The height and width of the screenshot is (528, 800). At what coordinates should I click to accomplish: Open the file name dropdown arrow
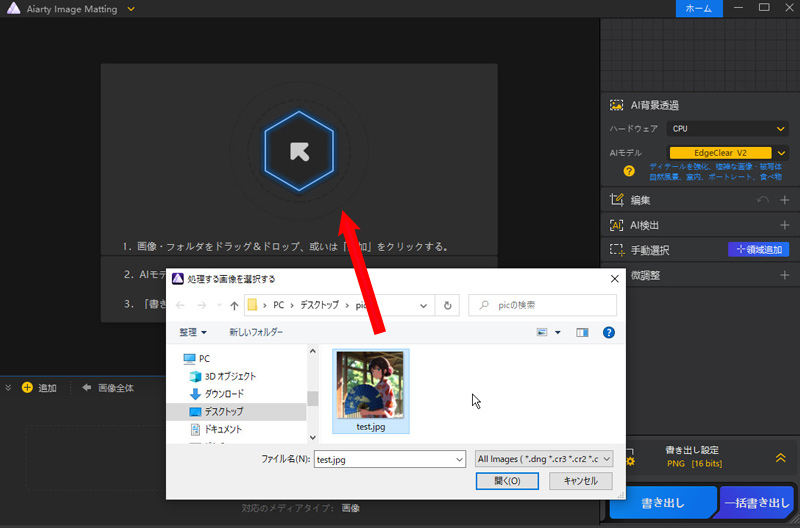tap(459, 460)
